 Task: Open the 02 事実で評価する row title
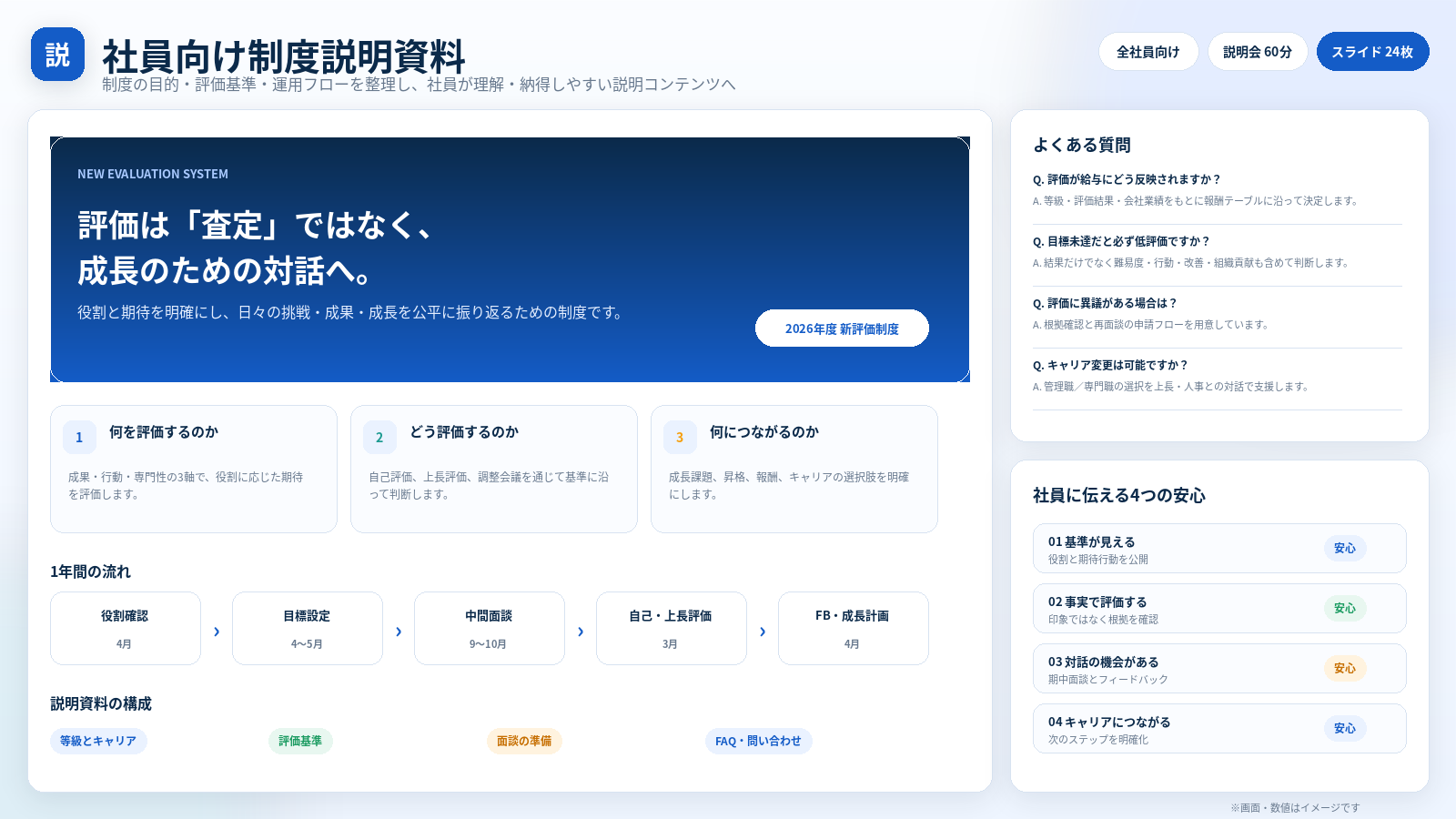tap(1097, 602)
